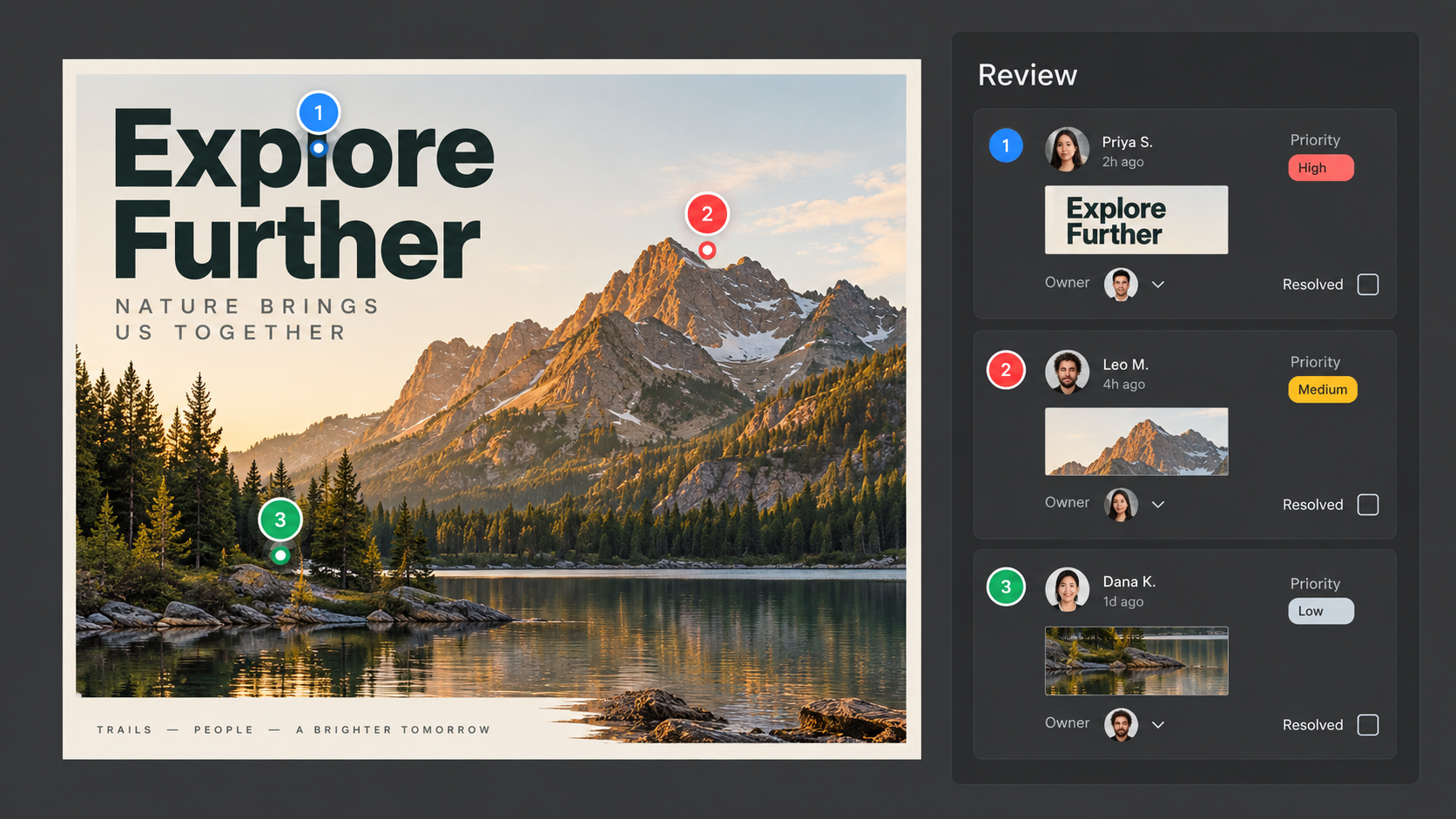Click the High priority tag
This screenshot has height=819, width=1456.
(x=1321, y=168)
